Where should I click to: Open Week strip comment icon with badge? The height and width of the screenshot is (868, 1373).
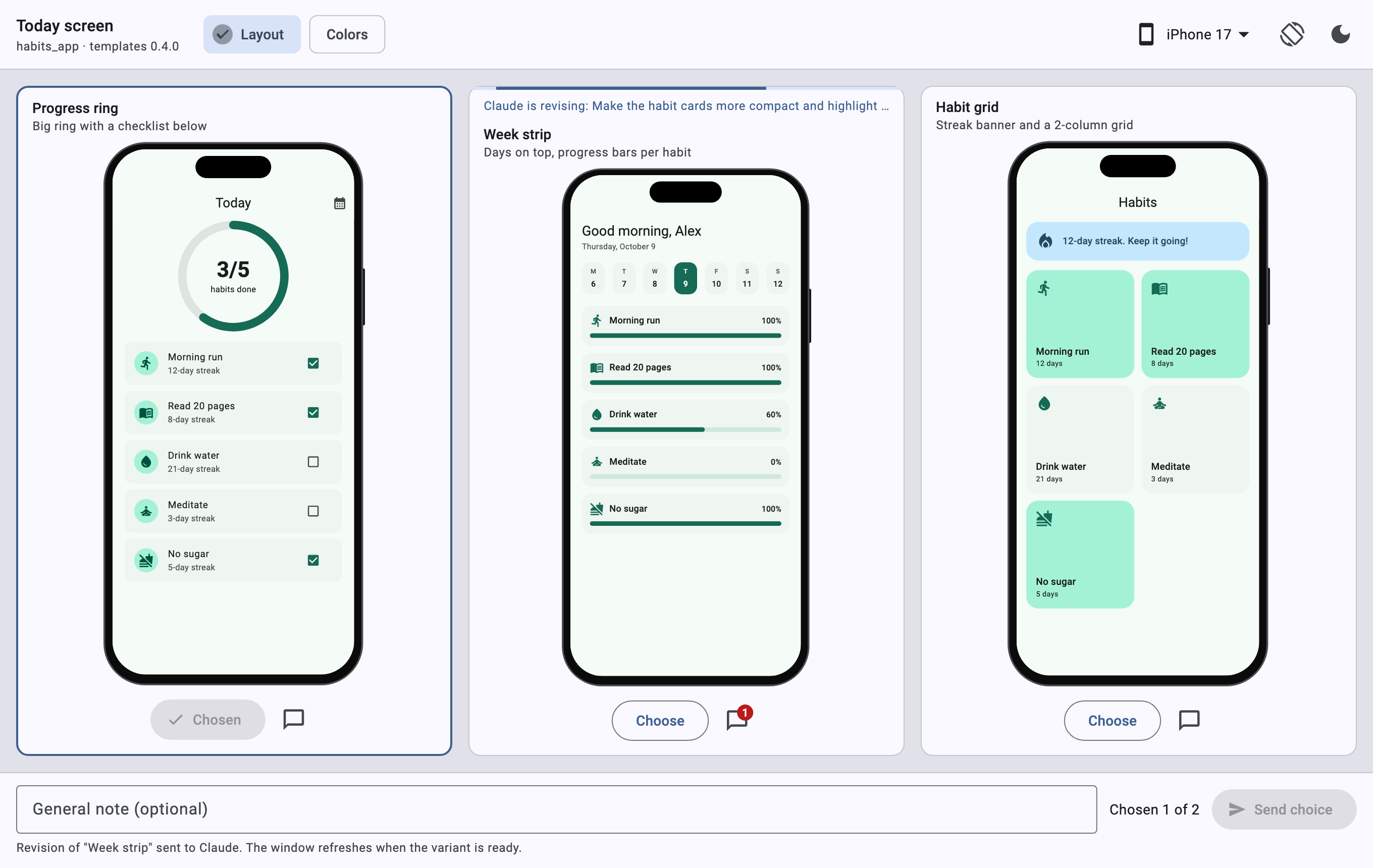737,720
